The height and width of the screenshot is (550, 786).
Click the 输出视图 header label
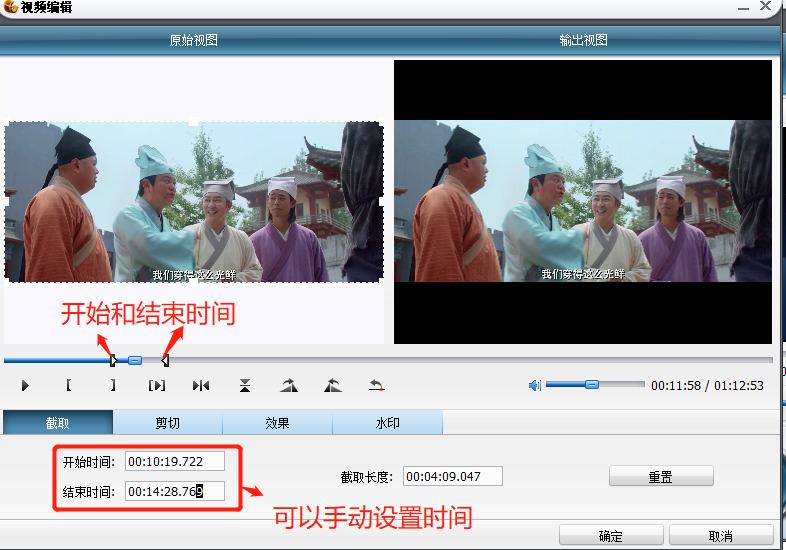(583, 40)
